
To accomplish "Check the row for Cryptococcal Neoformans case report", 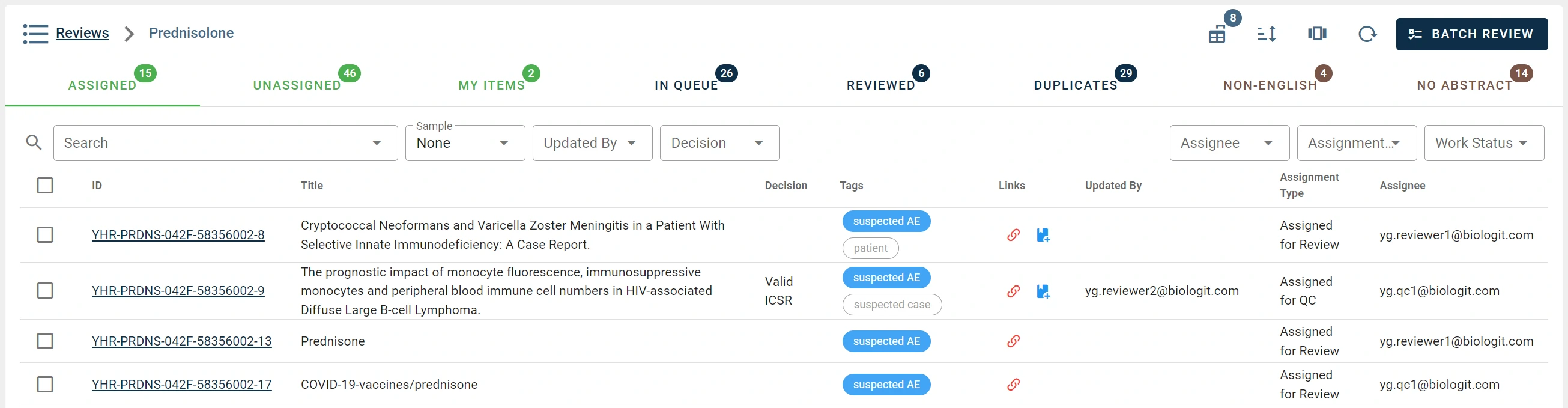I will (45, 234).
